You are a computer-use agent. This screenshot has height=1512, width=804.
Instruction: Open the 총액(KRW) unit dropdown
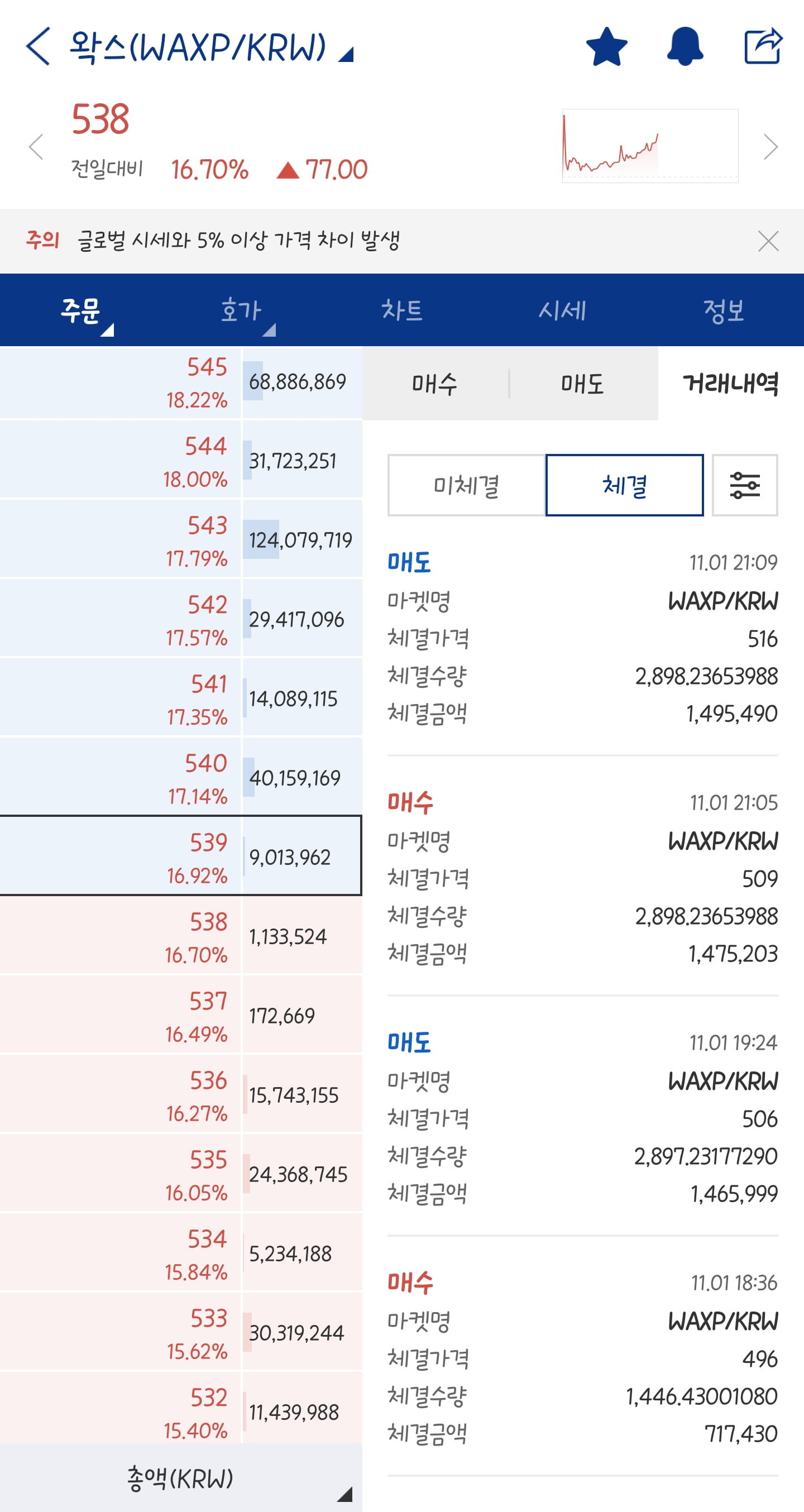coord(181,1478)
